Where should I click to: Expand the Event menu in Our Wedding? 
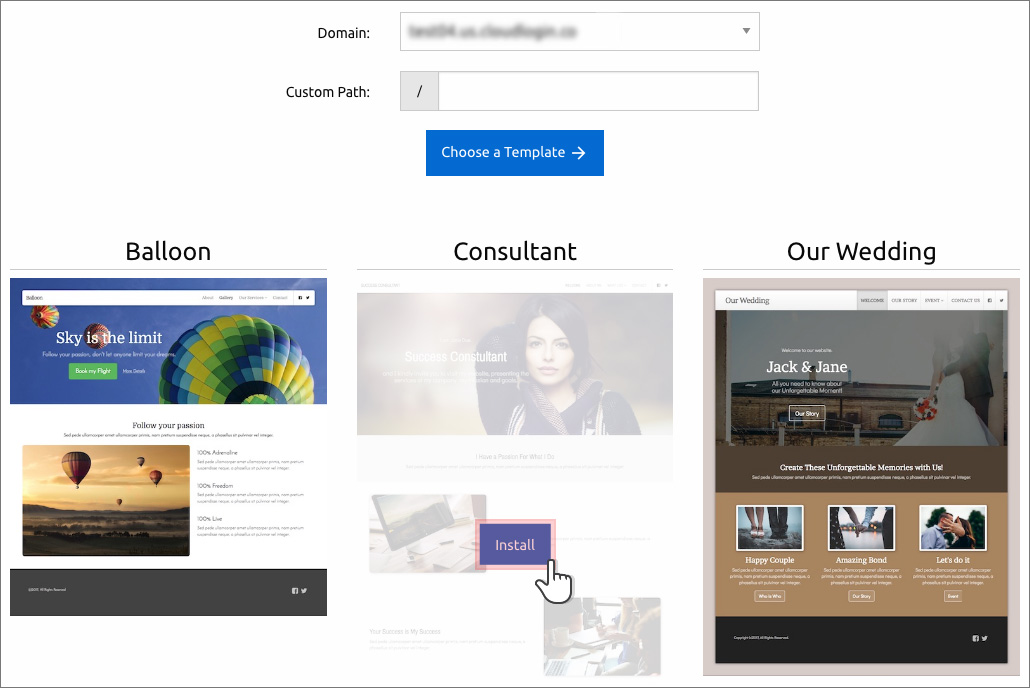coord(934,300)
